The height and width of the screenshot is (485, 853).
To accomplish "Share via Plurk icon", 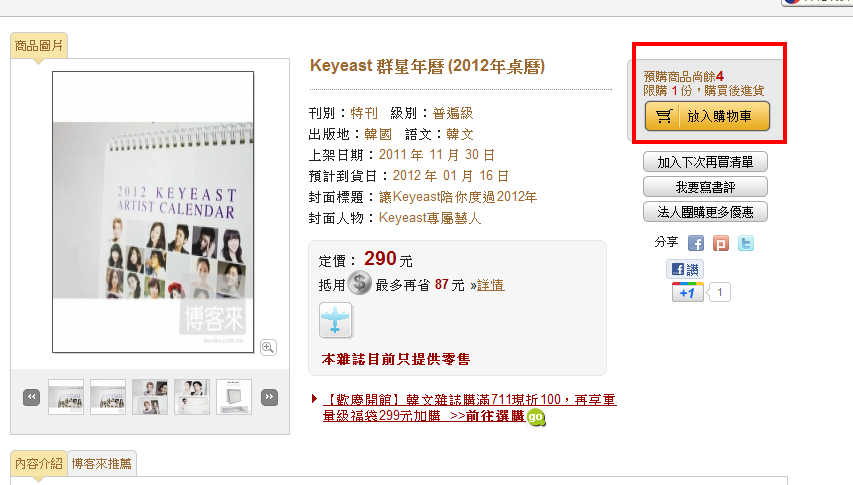I will [721, 243].
